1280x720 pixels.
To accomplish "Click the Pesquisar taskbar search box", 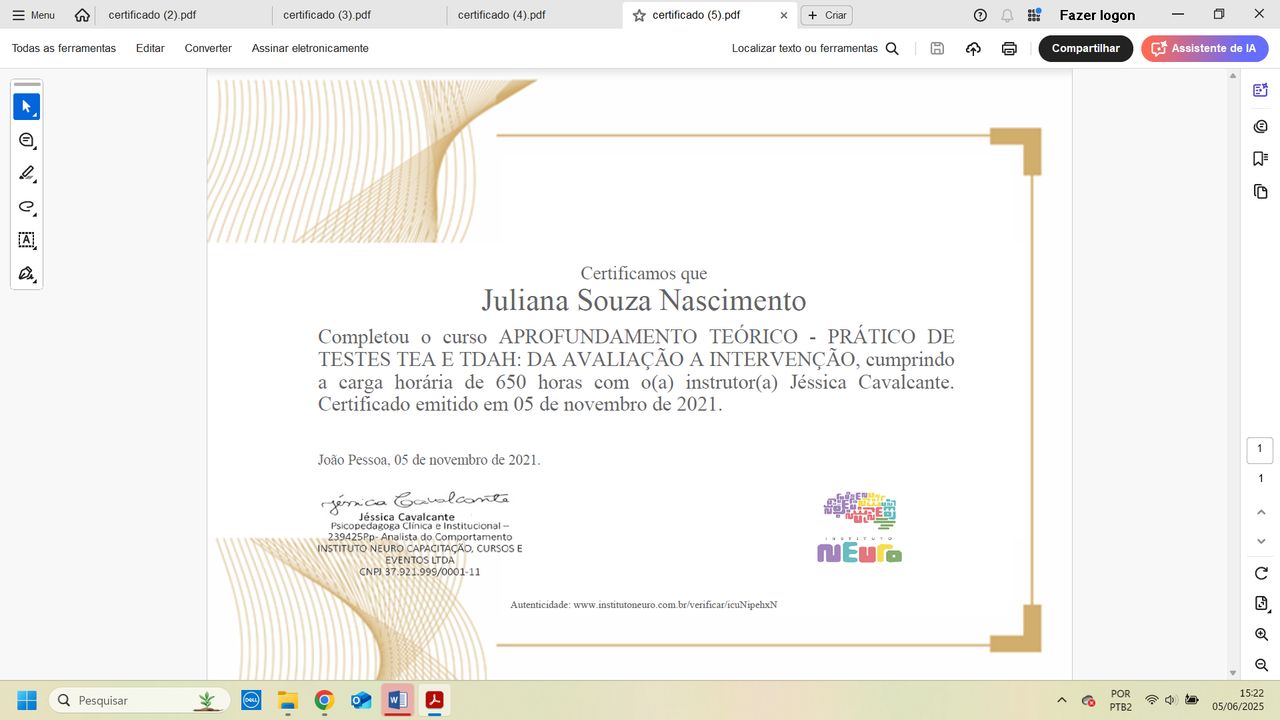I will point(140,700).
